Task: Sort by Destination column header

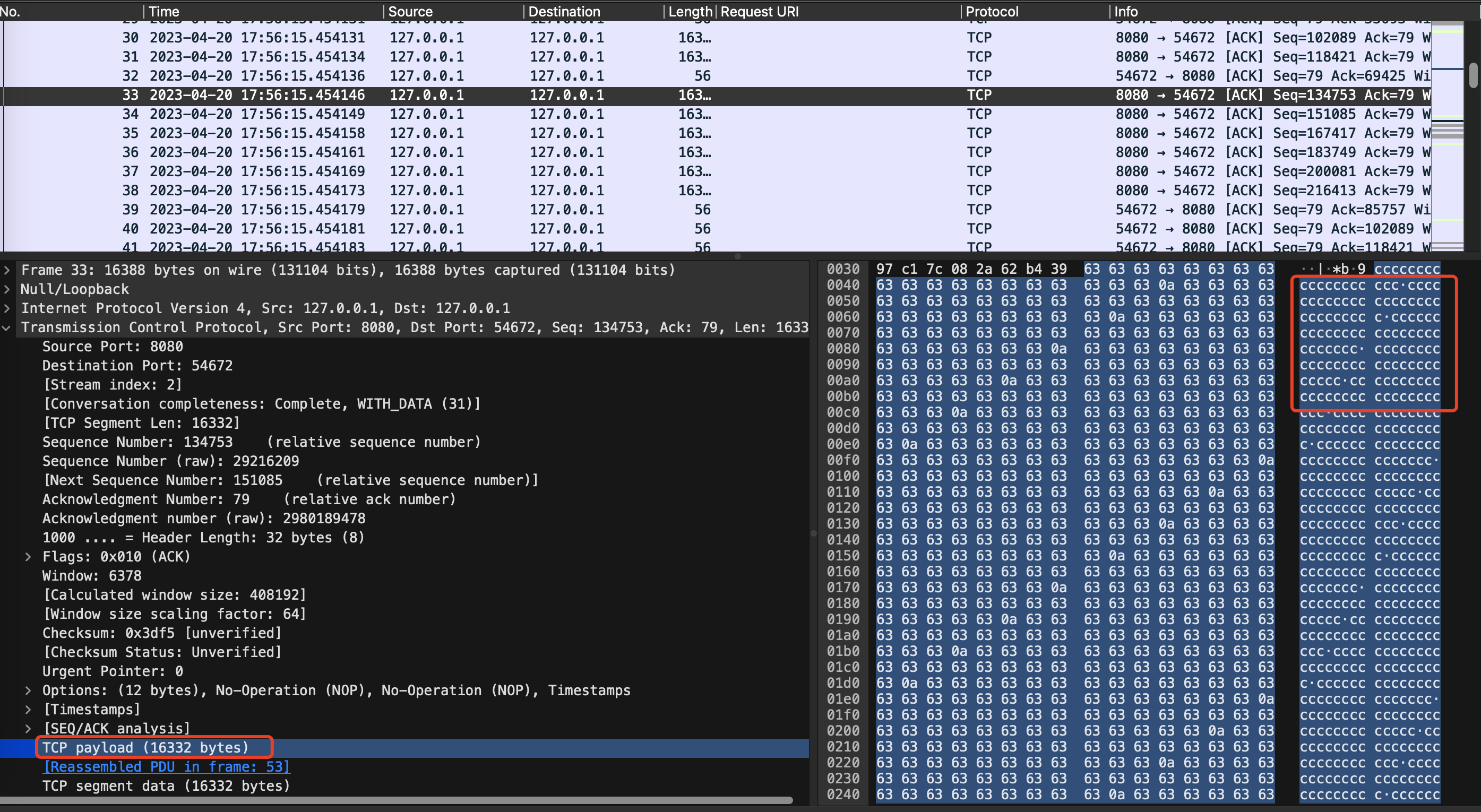Action: click(x=594, y=12)
